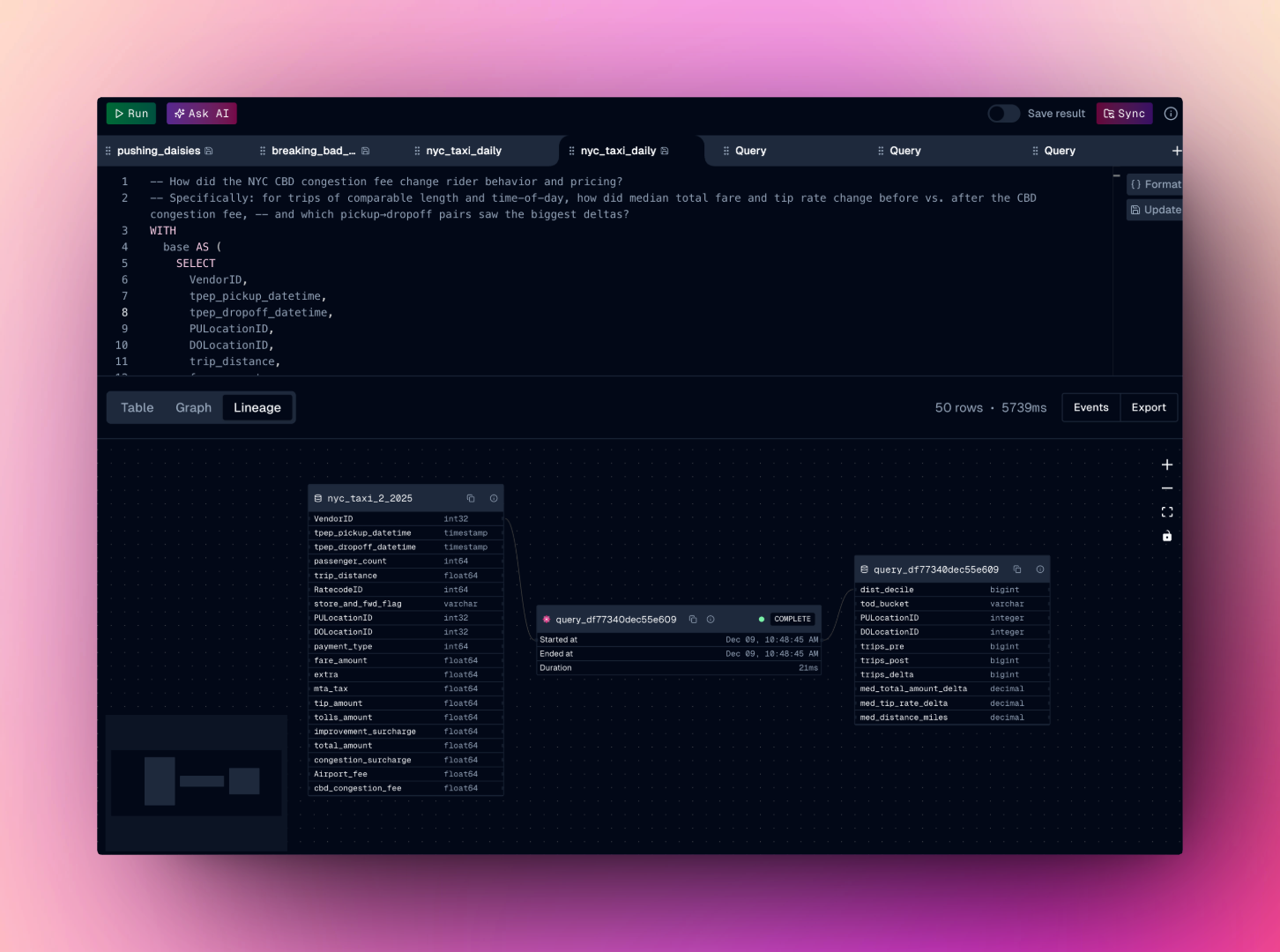Click the info icon beside the Sync button
Screen dimensions: 1280x952
[1171, 113]
